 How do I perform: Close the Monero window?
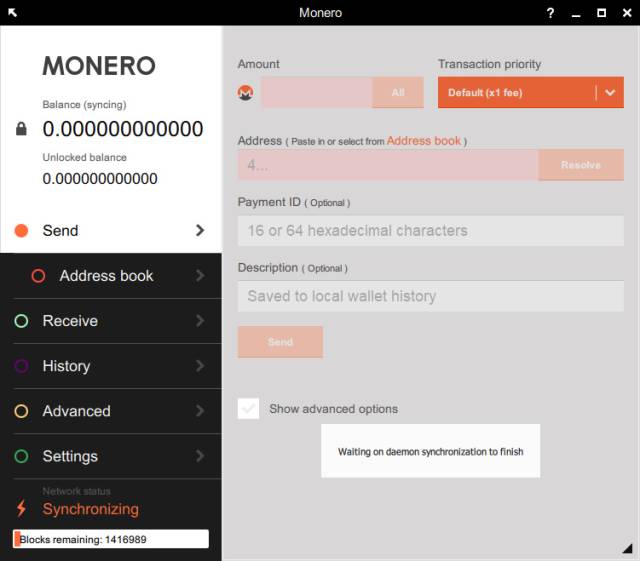pos(627,13)
